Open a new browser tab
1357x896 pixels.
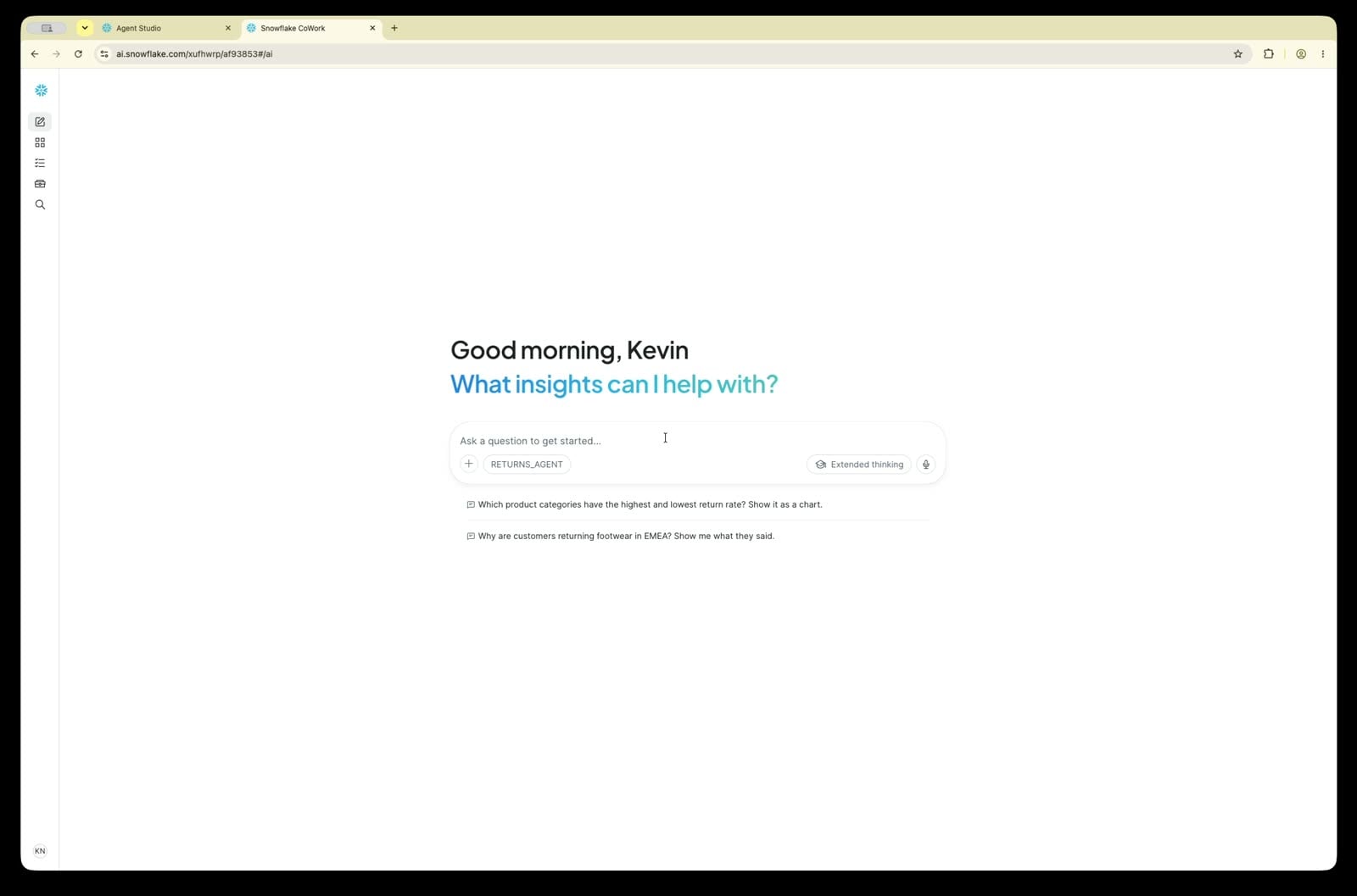pos(394,28)
